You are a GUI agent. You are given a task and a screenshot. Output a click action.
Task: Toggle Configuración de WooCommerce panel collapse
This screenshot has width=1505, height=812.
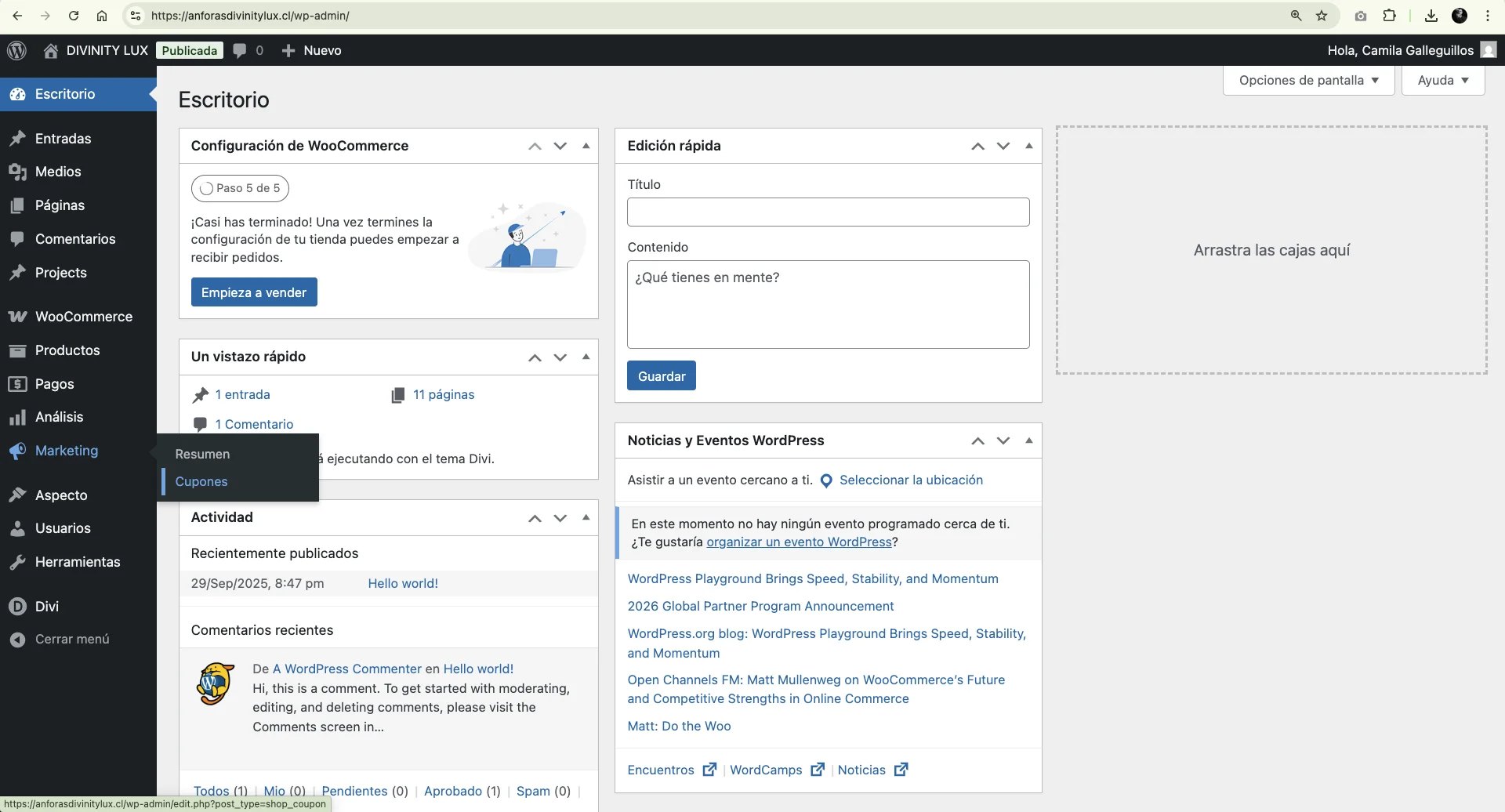tap(586, 146)
